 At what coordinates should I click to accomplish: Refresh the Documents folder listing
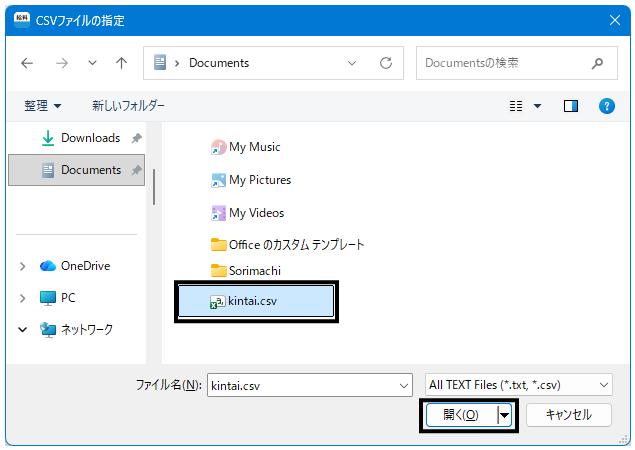coord(386,63)
